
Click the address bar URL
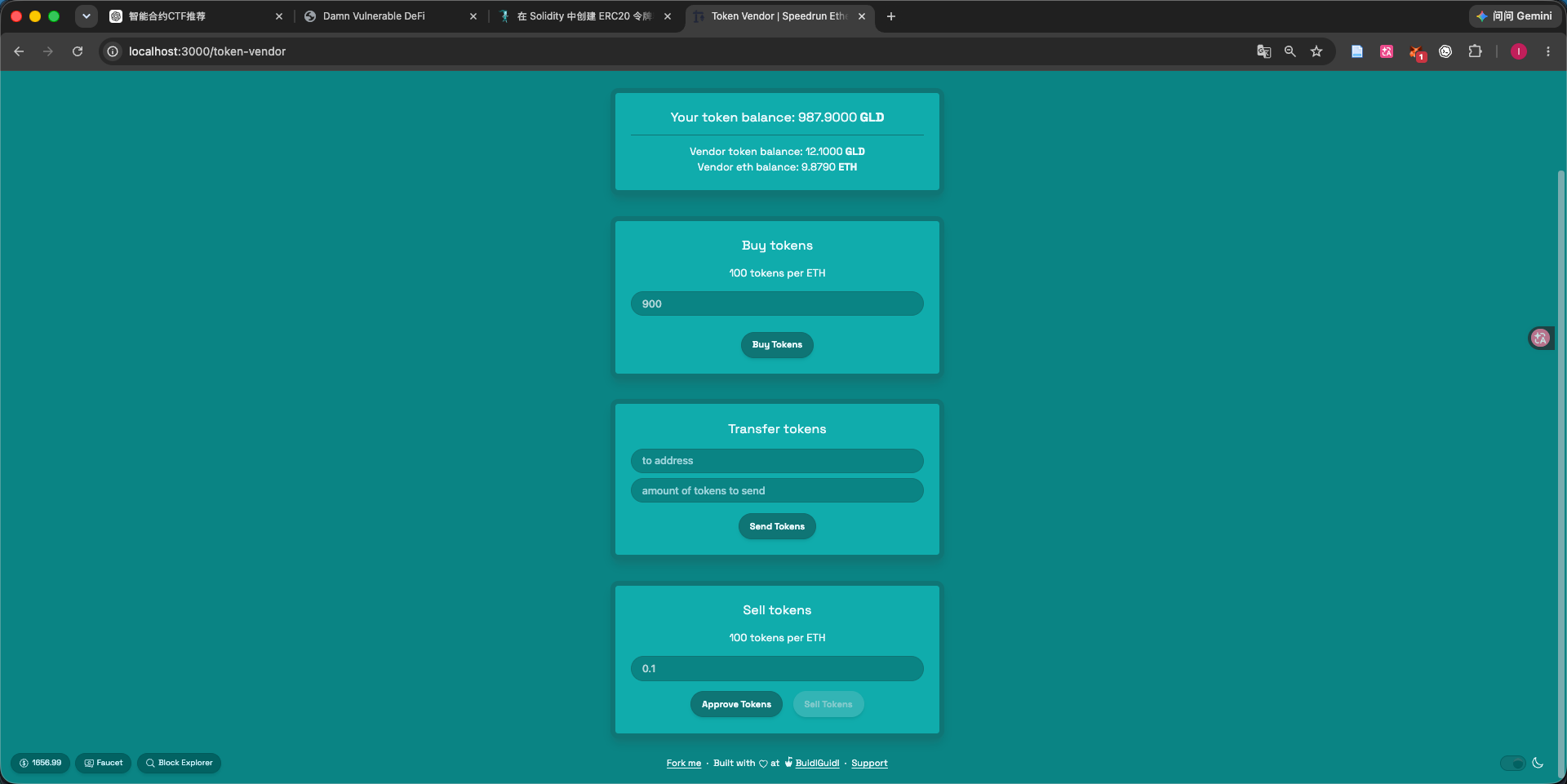click(x=207, y=51)
